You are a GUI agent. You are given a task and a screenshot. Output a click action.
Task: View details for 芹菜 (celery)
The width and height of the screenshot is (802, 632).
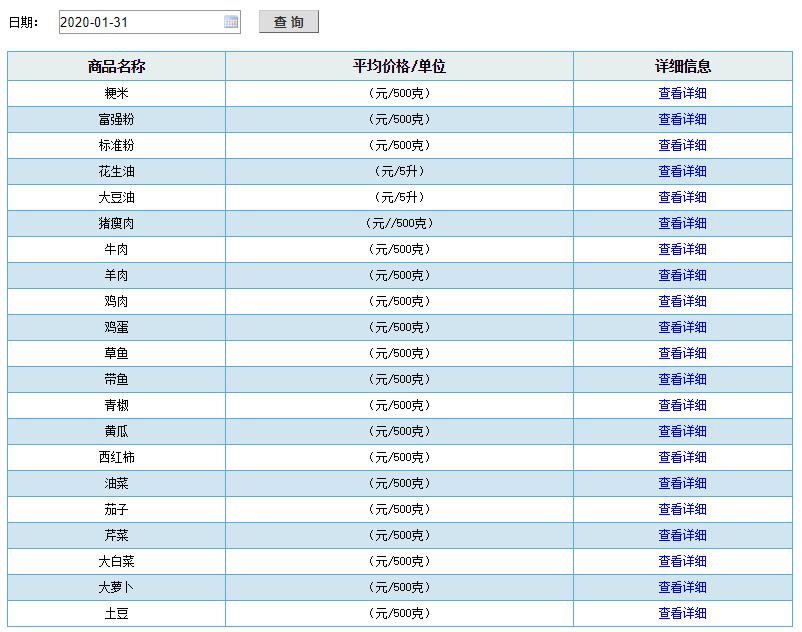[x=683, y=534]
